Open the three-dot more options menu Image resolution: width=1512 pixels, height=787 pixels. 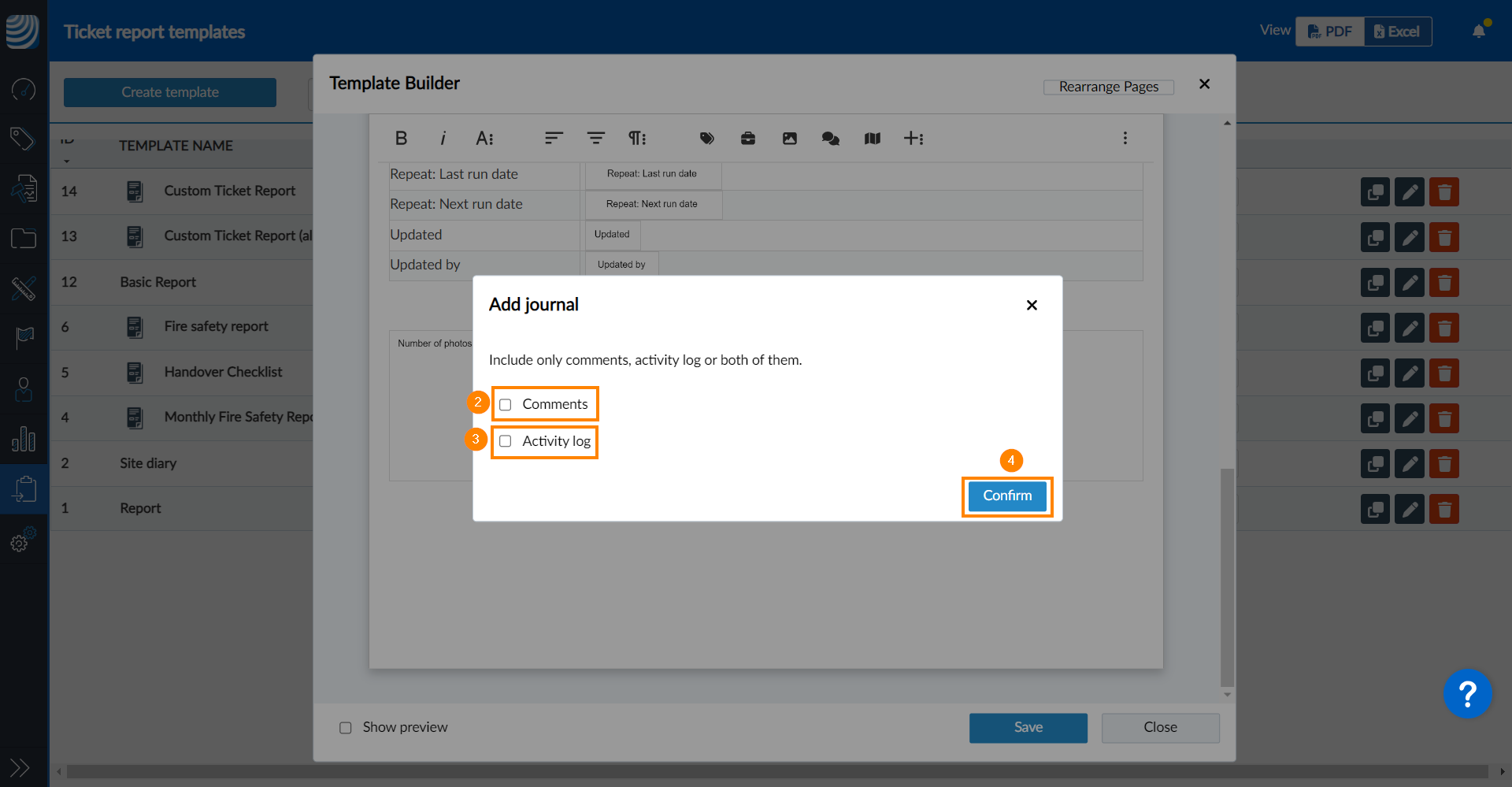[1125, 139]
